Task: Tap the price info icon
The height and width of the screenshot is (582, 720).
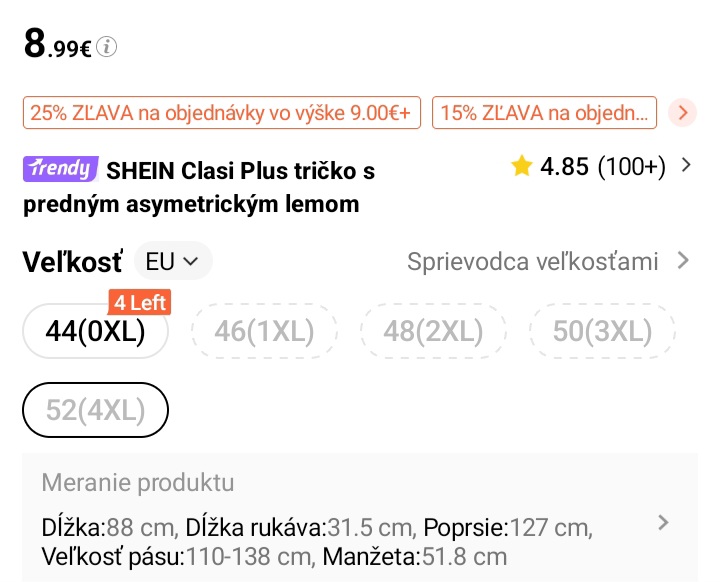Action: (107, 46)
